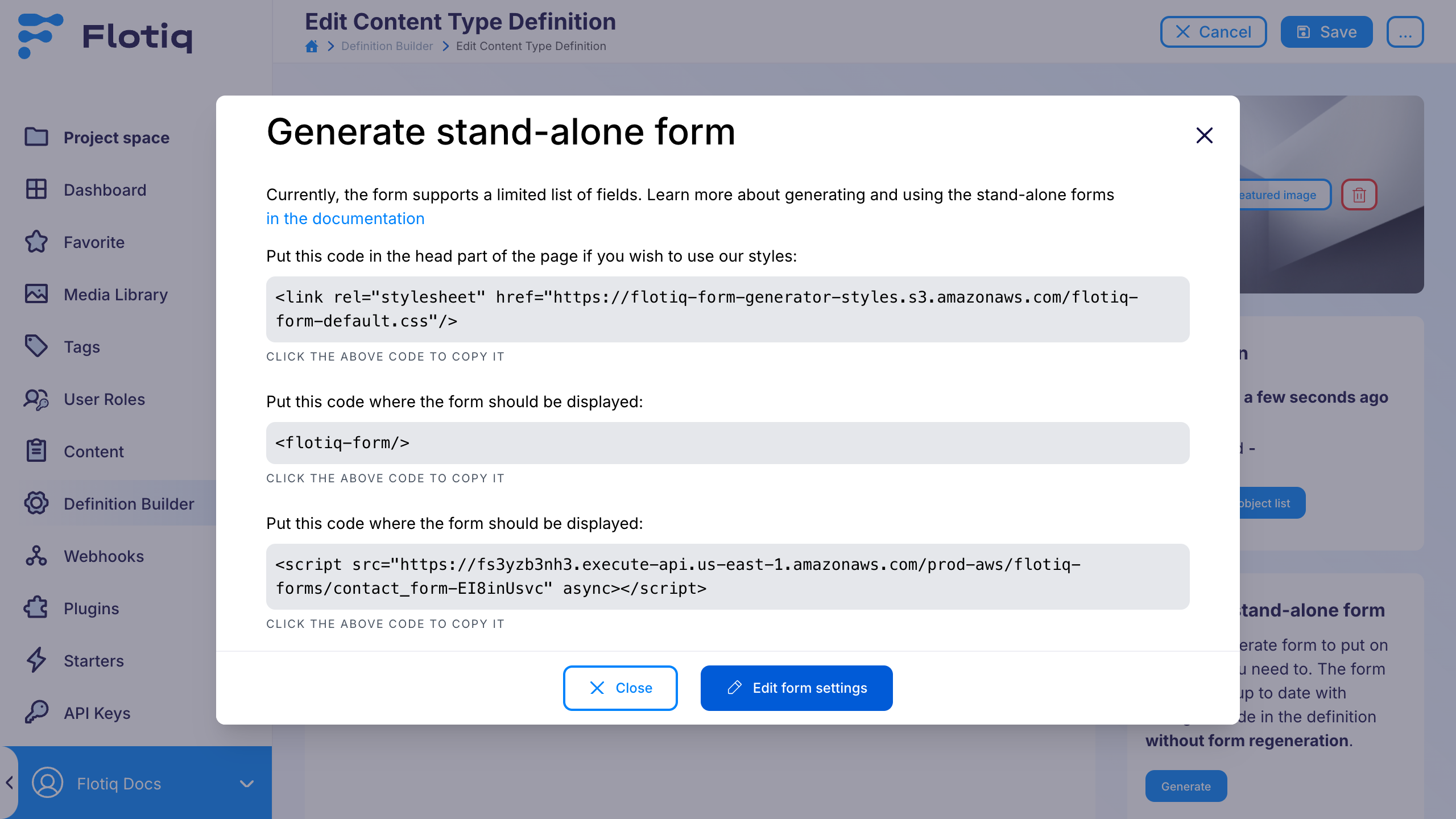Click the featured image button
This screenshot has height=819, width=1456.
(1285, 195)
